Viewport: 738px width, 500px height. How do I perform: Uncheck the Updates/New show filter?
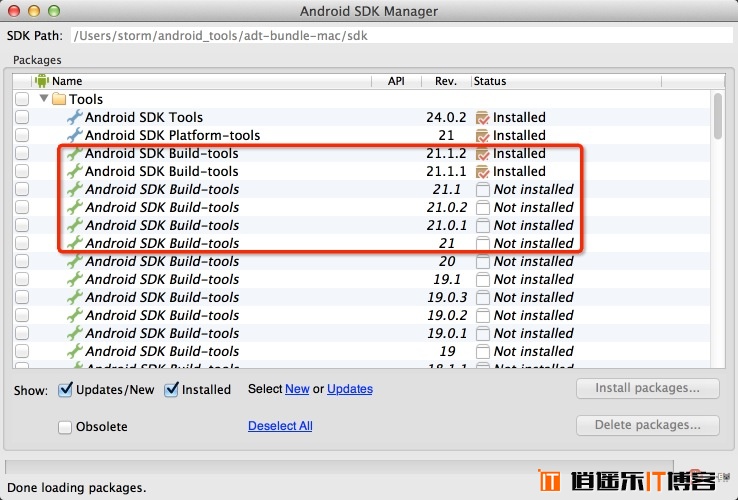65,389
